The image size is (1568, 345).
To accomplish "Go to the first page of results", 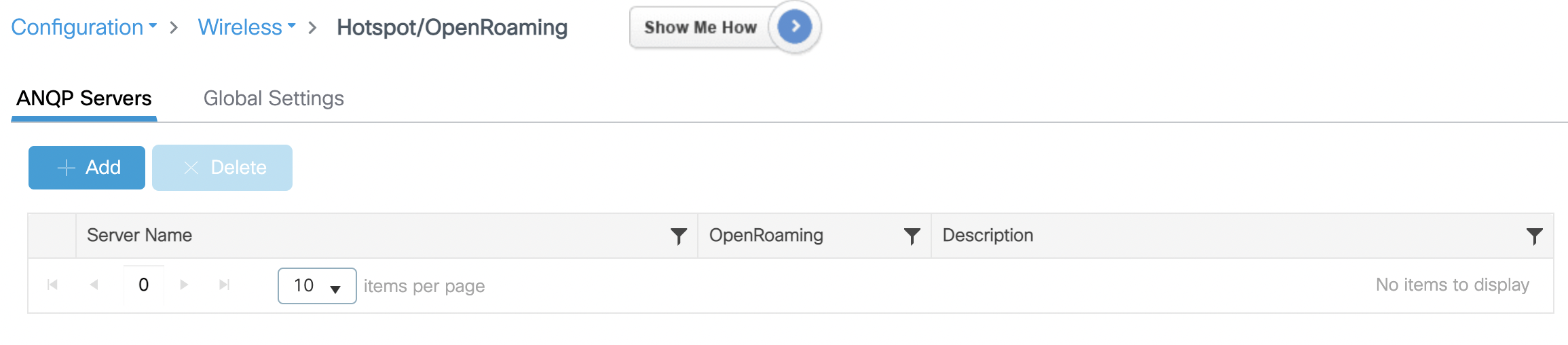I will click(x=52, y=285).
